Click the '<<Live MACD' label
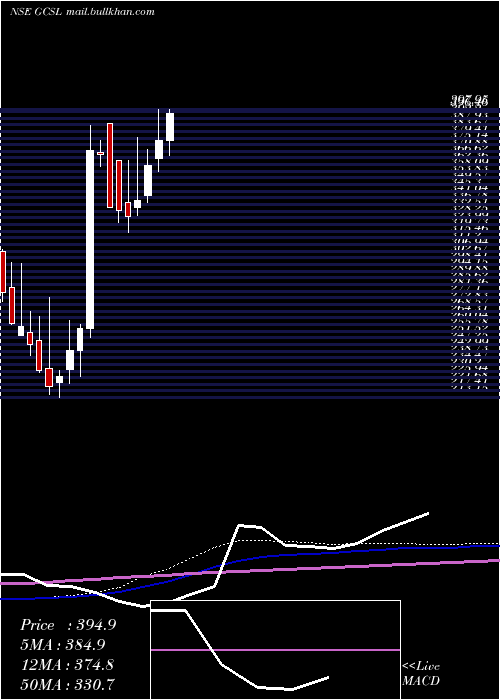500x700 pixels. (421, 674)
